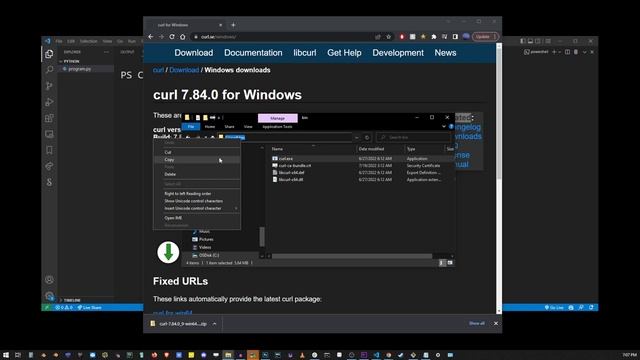The height and width of the screenshot is (360, 640).
Task: Choose Cut in the context menu
Action: coord(196,152)
